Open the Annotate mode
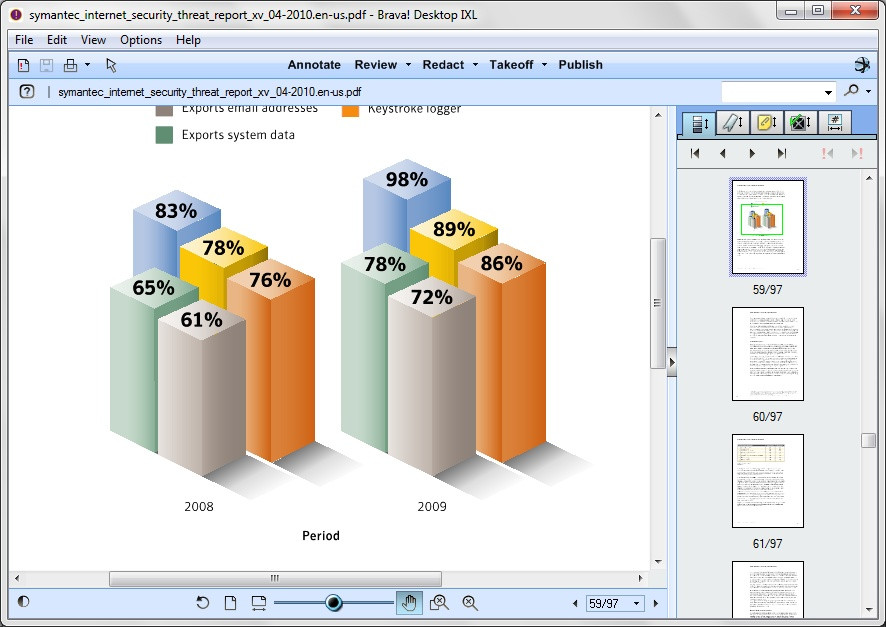The height and width of the screenshot is (627, 886). [314, 65]
